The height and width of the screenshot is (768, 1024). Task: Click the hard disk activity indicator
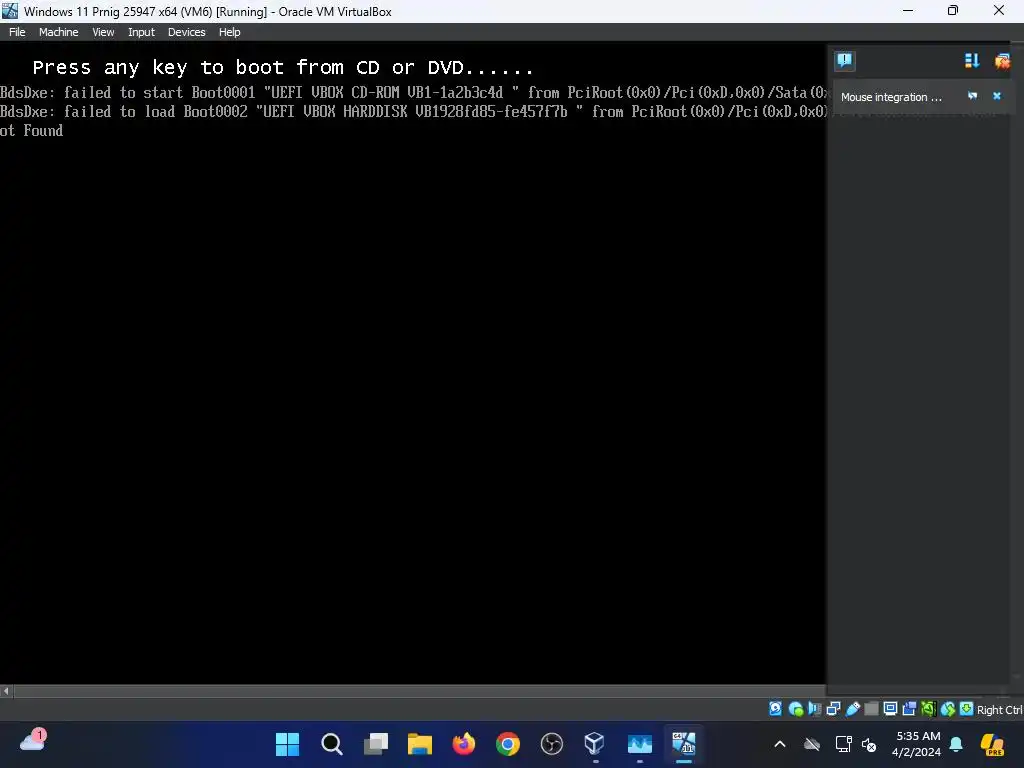point(775,709)
